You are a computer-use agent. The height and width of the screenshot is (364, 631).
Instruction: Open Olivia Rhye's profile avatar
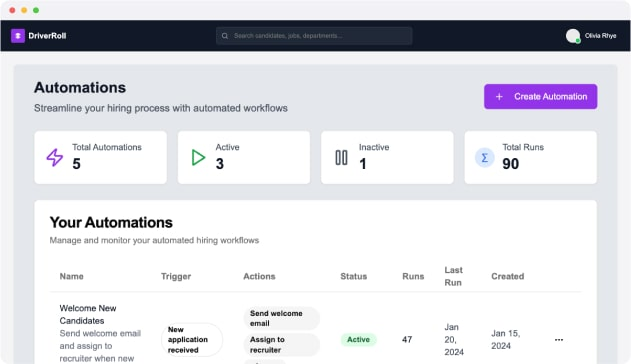click(573, 36)
